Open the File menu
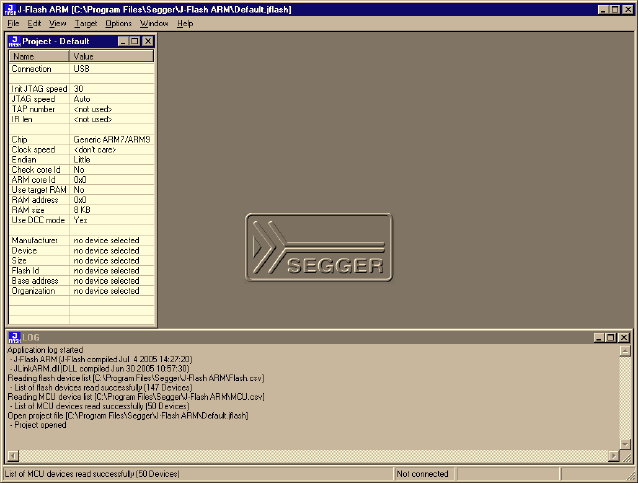 [13, 24]
